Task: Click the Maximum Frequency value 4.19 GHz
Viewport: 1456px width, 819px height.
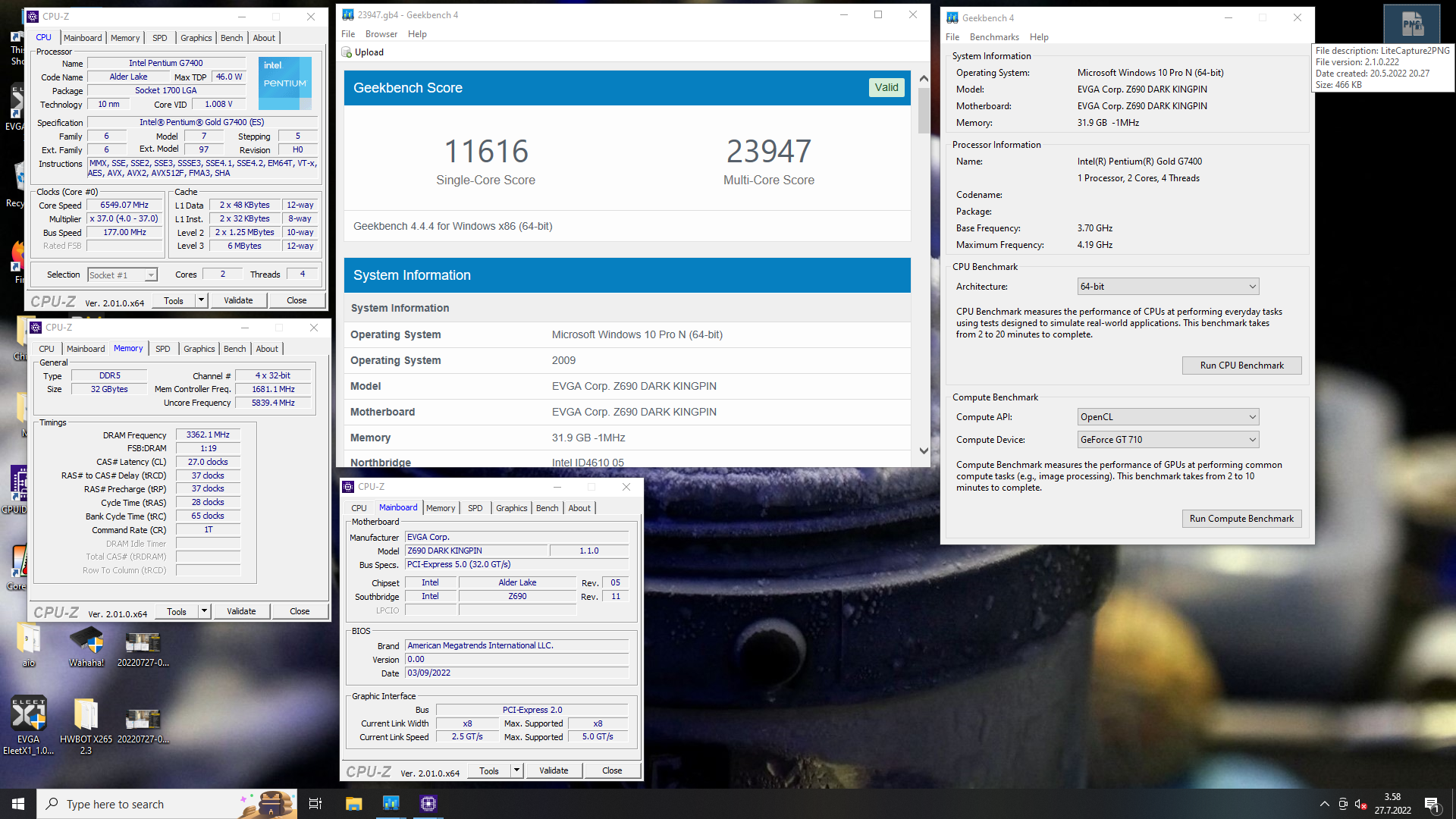Action: 1094,245
